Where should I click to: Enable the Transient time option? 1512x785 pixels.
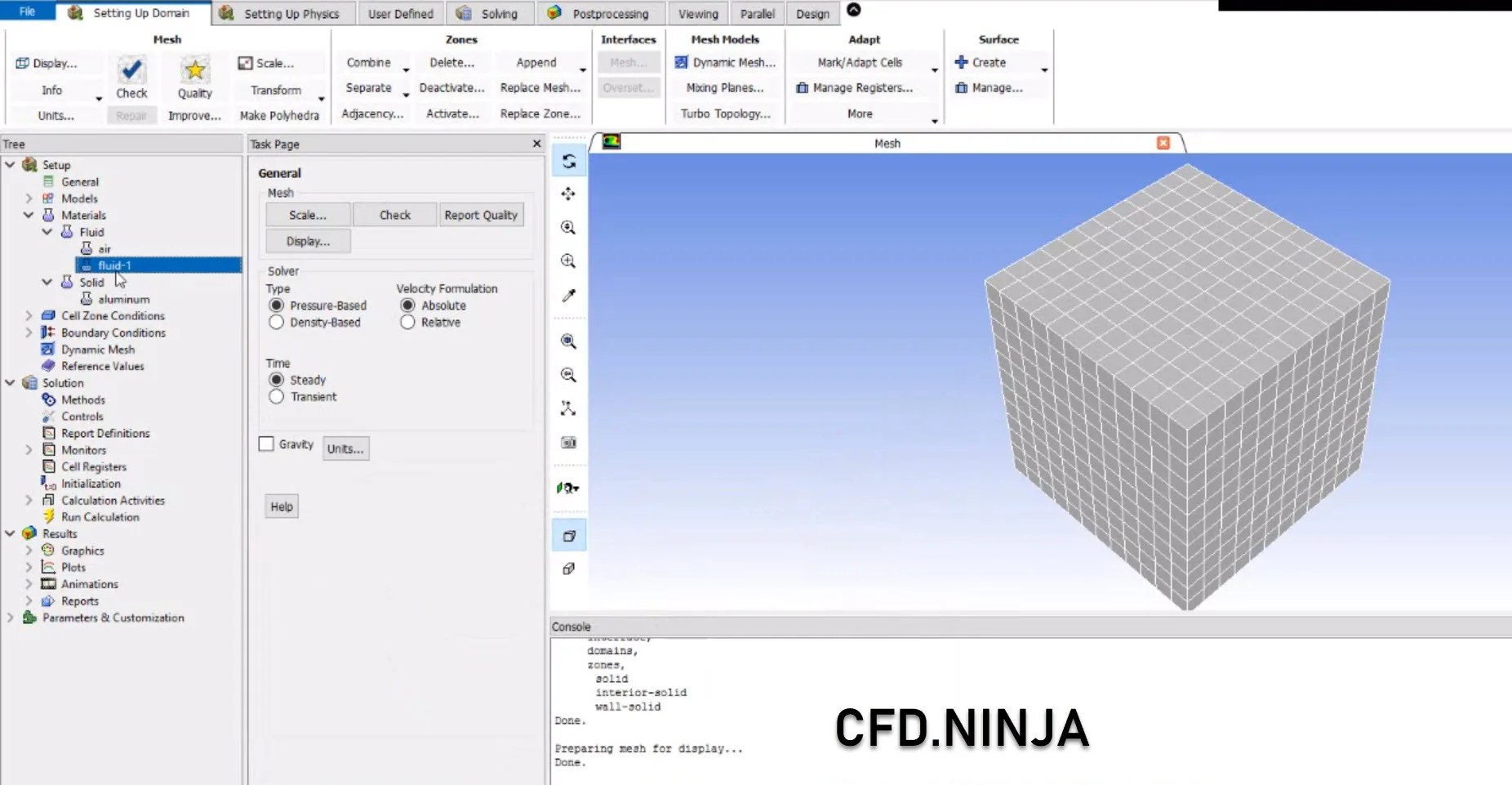(x=277, y=397)
